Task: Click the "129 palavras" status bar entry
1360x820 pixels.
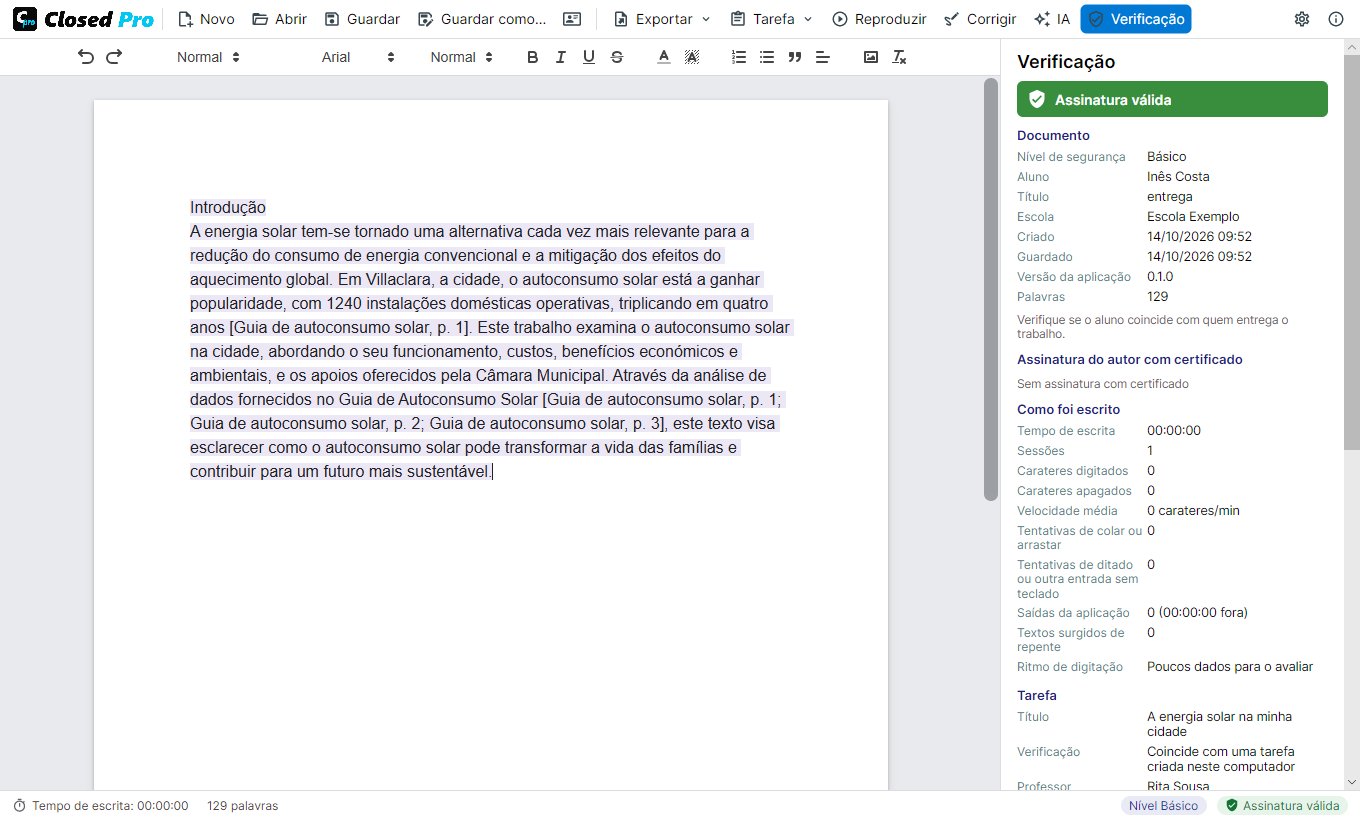Action: point(242,805)
